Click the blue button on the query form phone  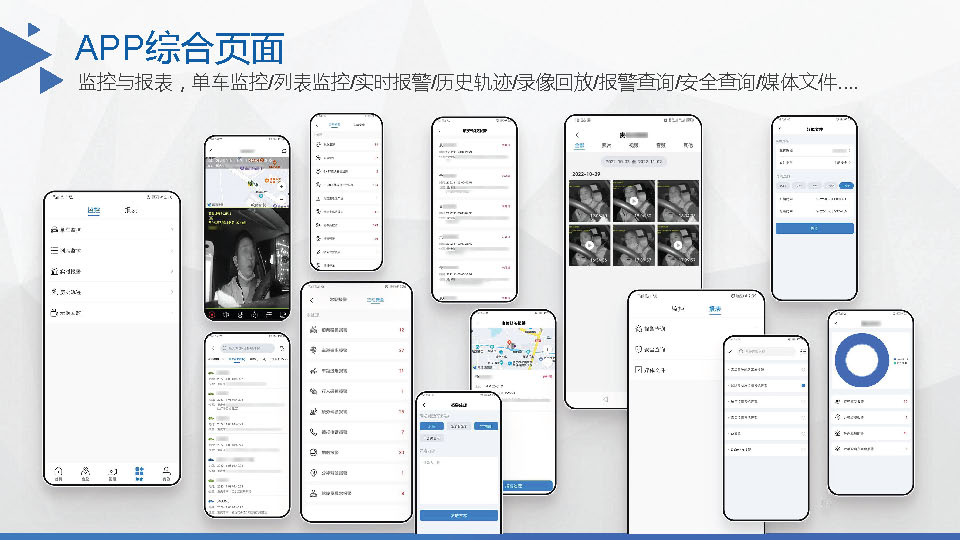coord(814,228)
